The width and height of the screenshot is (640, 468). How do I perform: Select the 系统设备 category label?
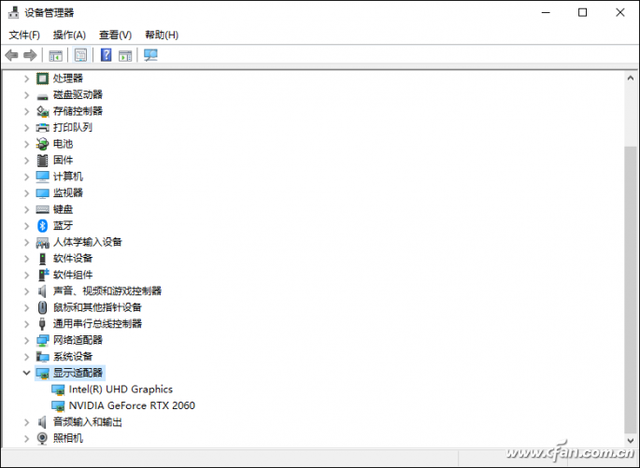(73, 357)
